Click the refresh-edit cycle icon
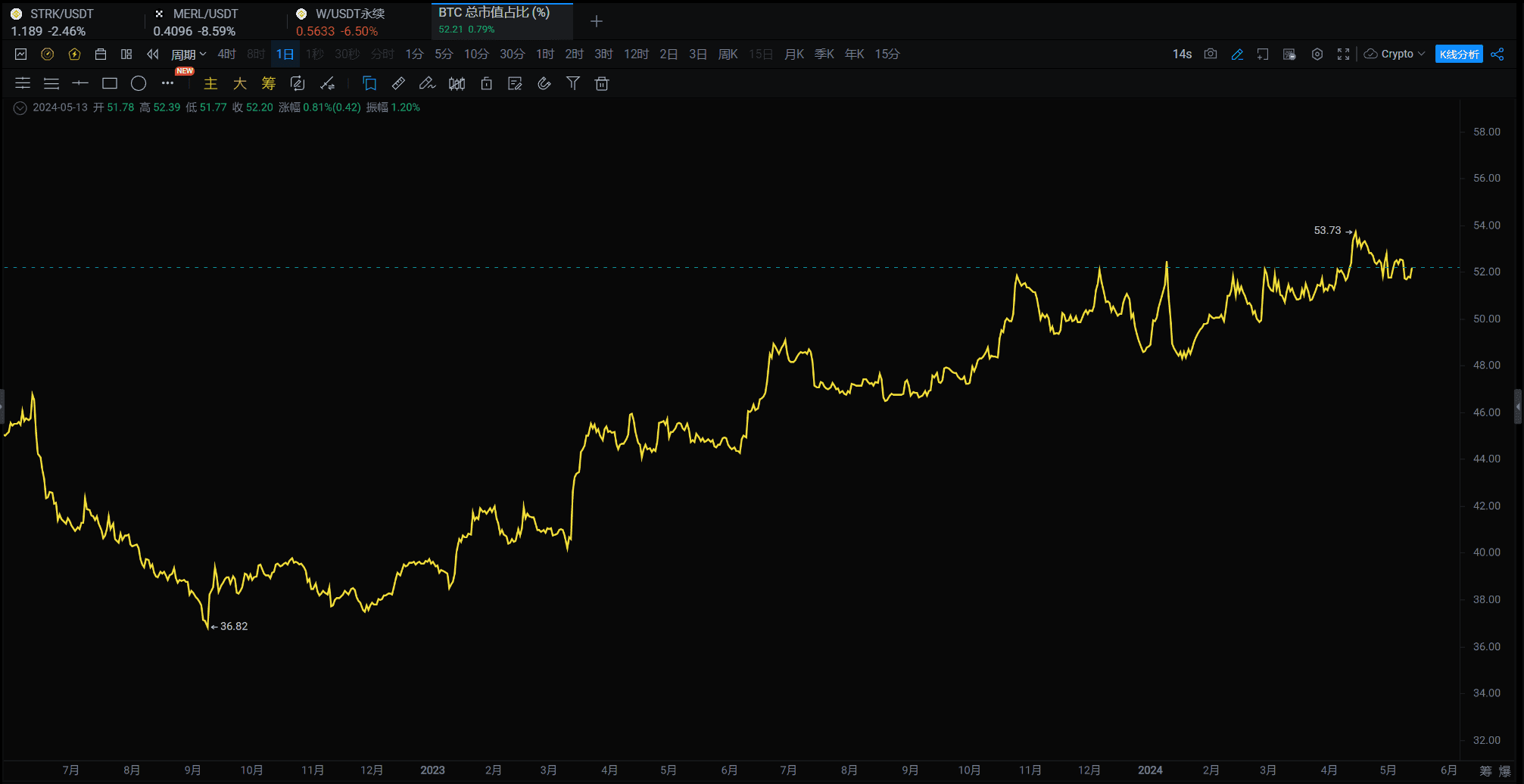 (x=298, y=83)
